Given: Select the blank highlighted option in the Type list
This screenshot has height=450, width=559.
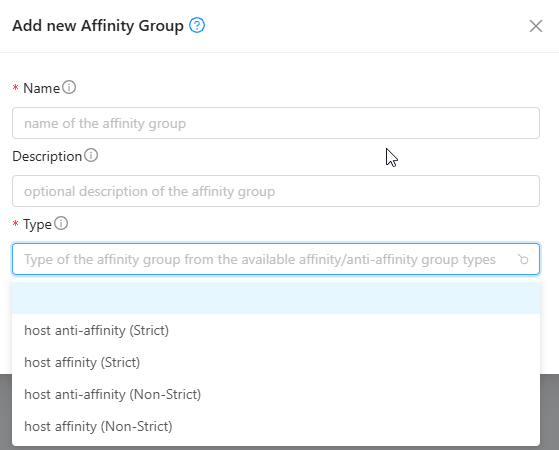Looking at the screenshot, I should click(x=276, y=298).
